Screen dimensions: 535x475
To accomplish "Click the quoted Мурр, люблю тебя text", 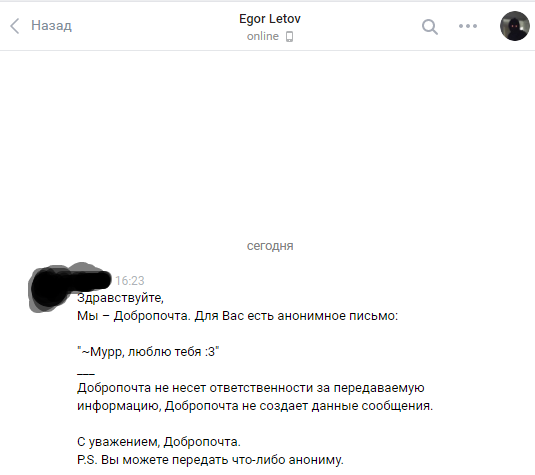I will point(148,351).
